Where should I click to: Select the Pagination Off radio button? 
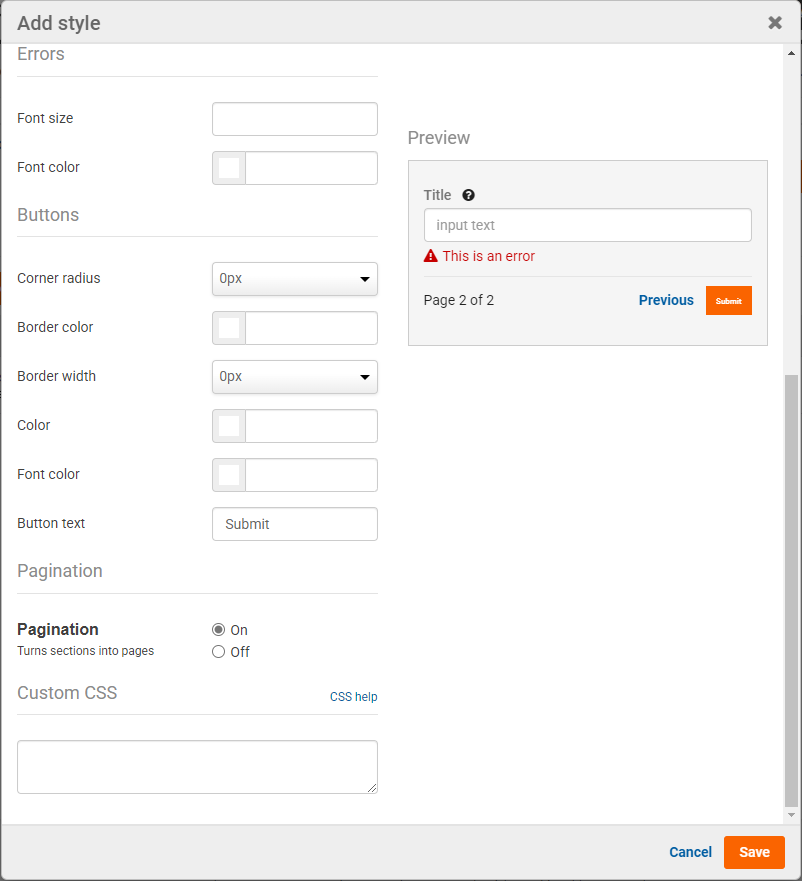(x=219, y=652)
